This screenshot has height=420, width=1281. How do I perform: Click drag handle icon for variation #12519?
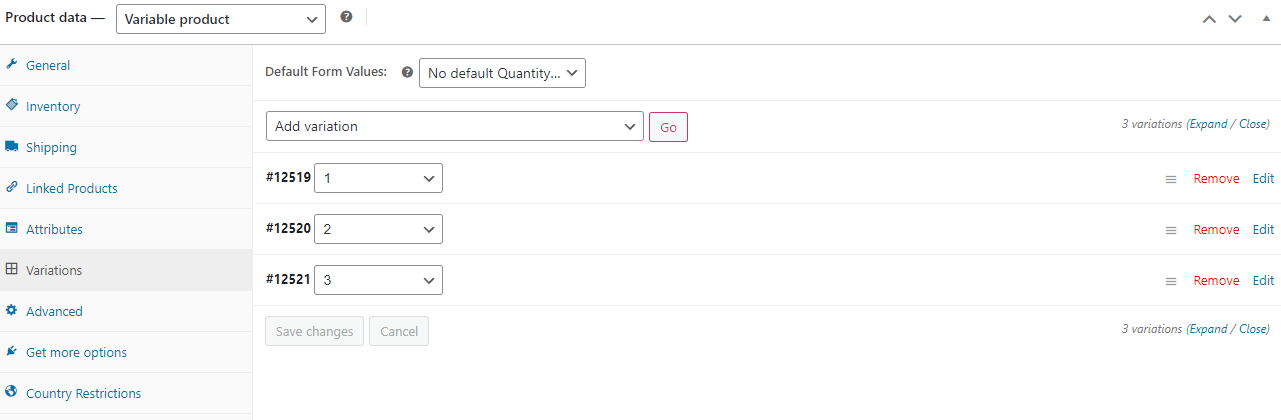[x=1171, y=179]
